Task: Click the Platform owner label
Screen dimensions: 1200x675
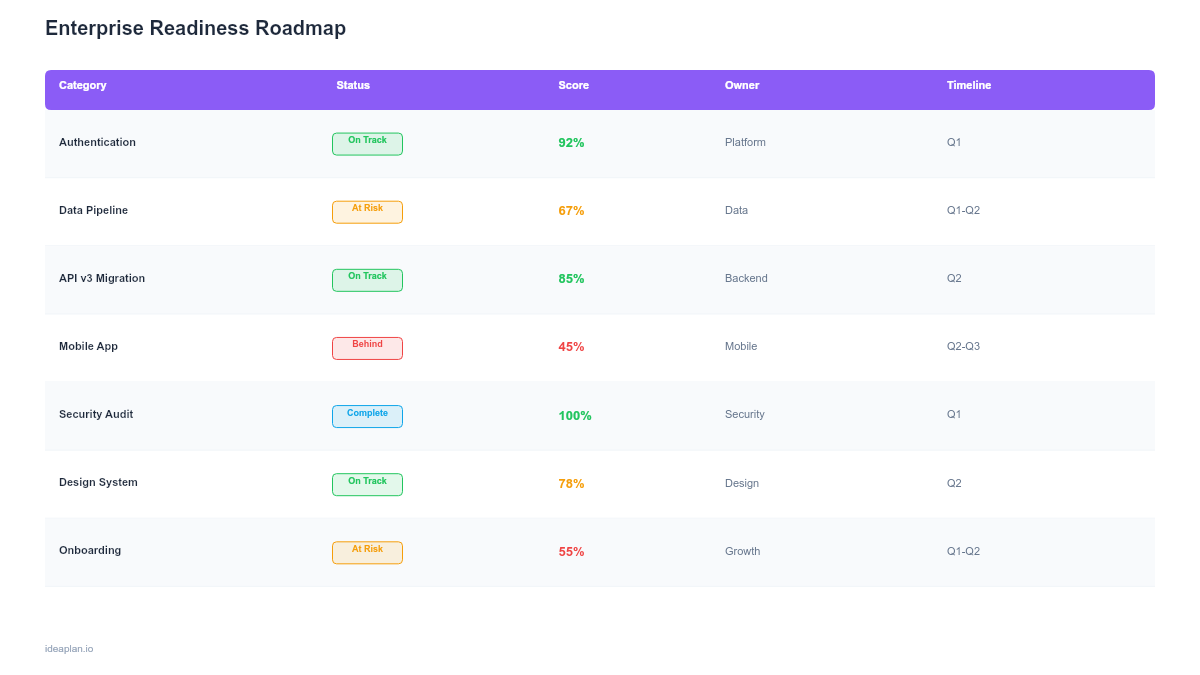Action: (x=745, y=142)
